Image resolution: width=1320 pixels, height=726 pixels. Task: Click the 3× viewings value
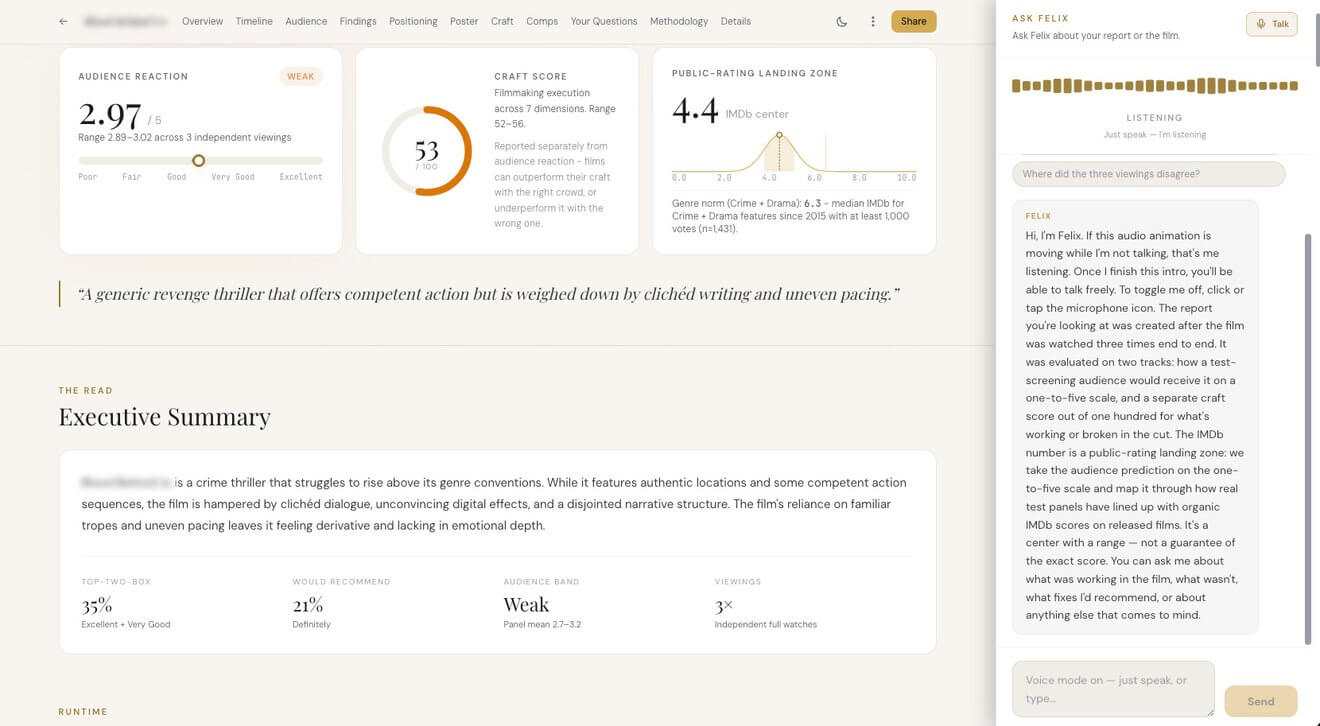(x=724, y=605)
